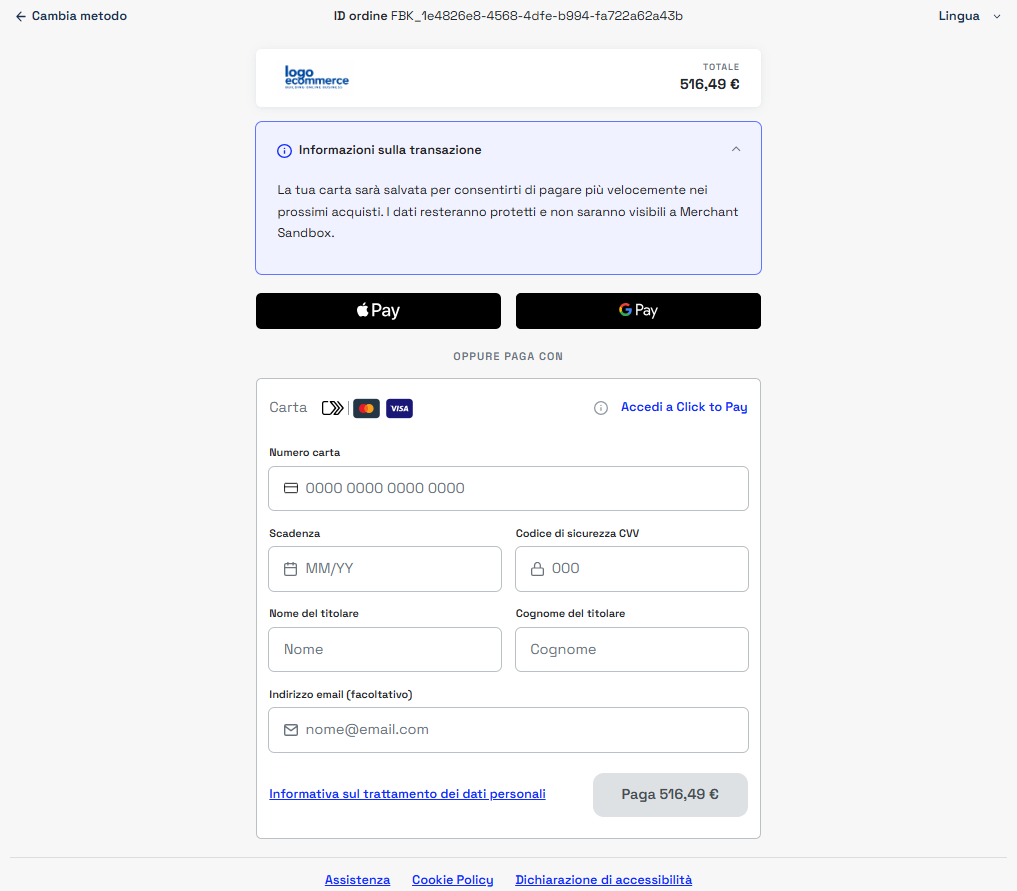Click the Mastercard logo icon

tap(366, 409)
